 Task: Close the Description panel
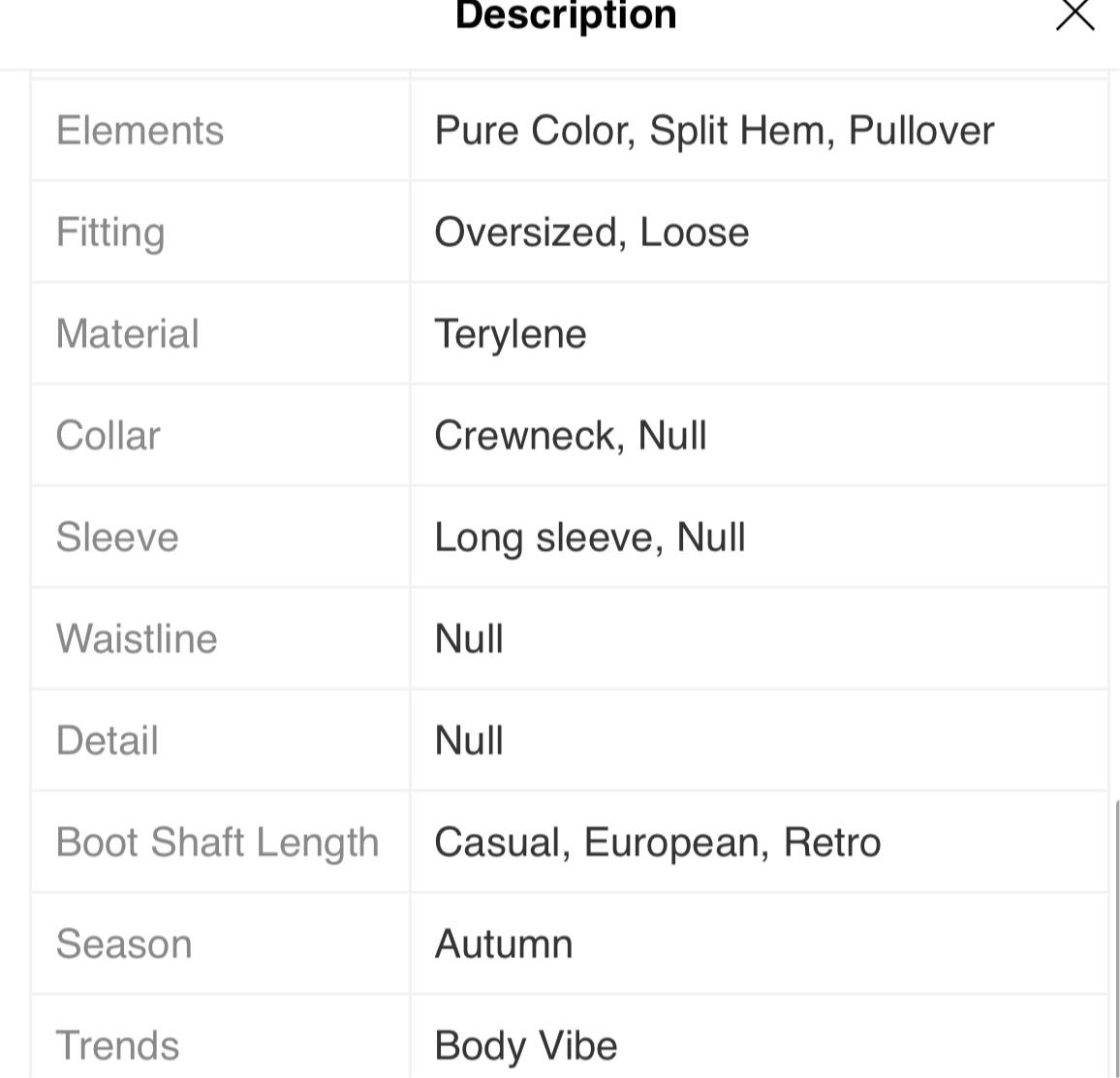point(1075,15)
